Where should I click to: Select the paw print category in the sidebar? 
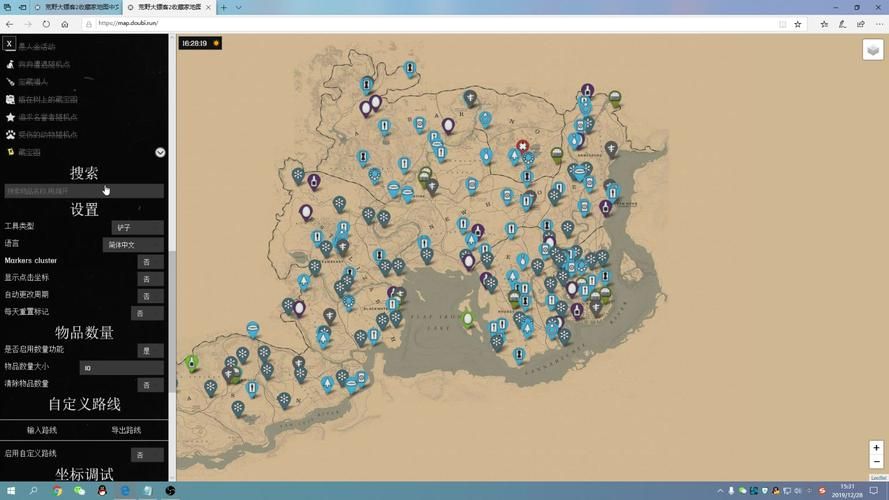[x=10, y=135]
